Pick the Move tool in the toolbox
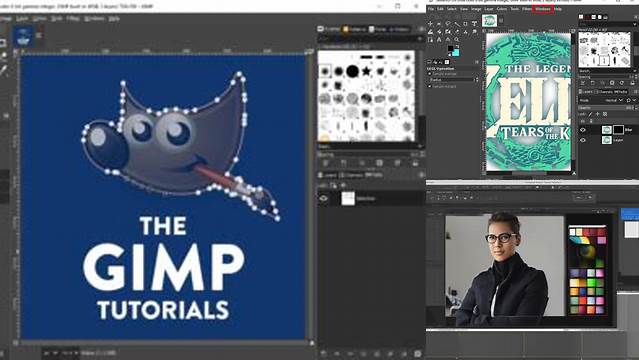 pyautogui.click(x=430, y=24)
